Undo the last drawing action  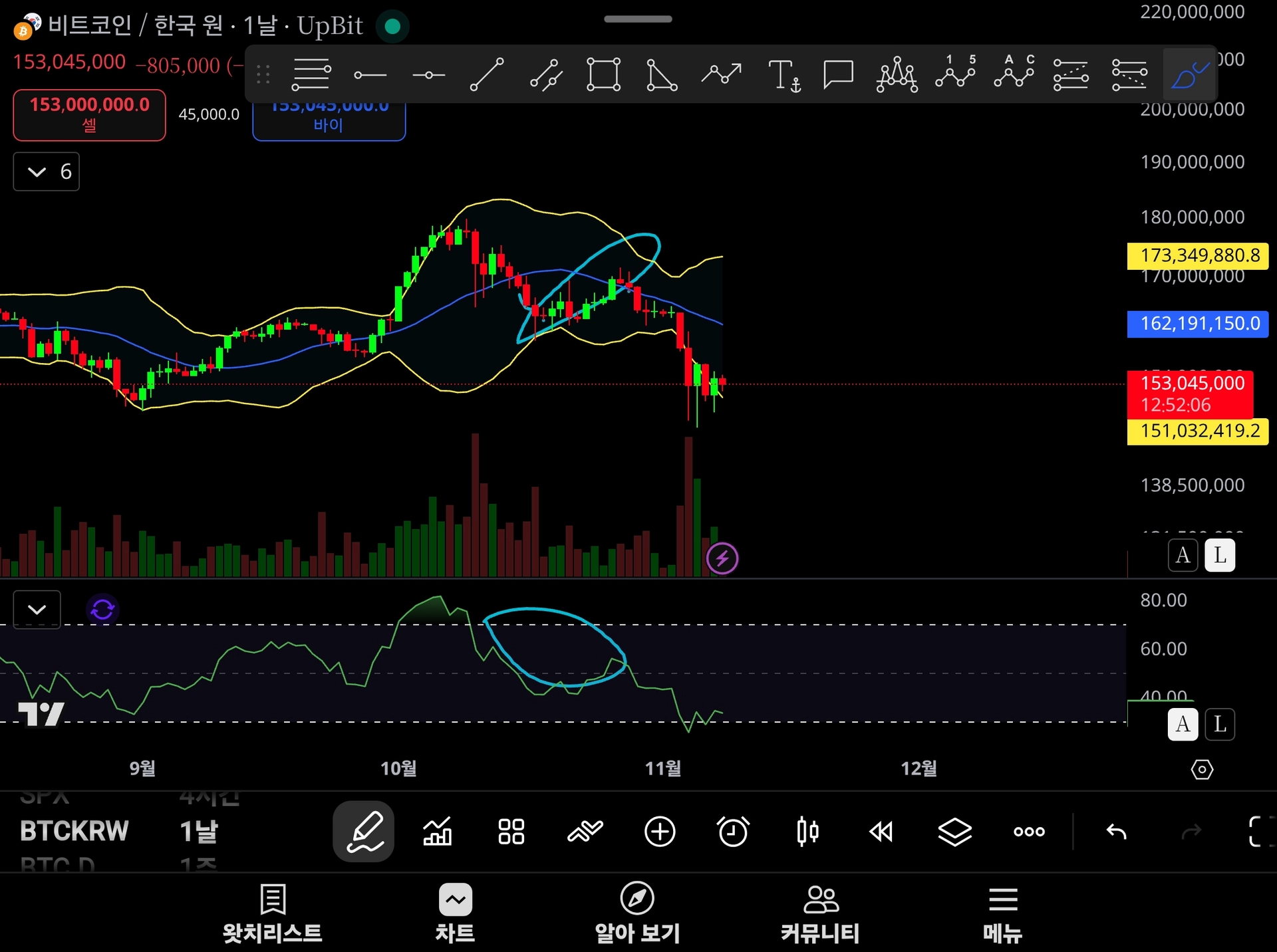(x=1116, y=831)
